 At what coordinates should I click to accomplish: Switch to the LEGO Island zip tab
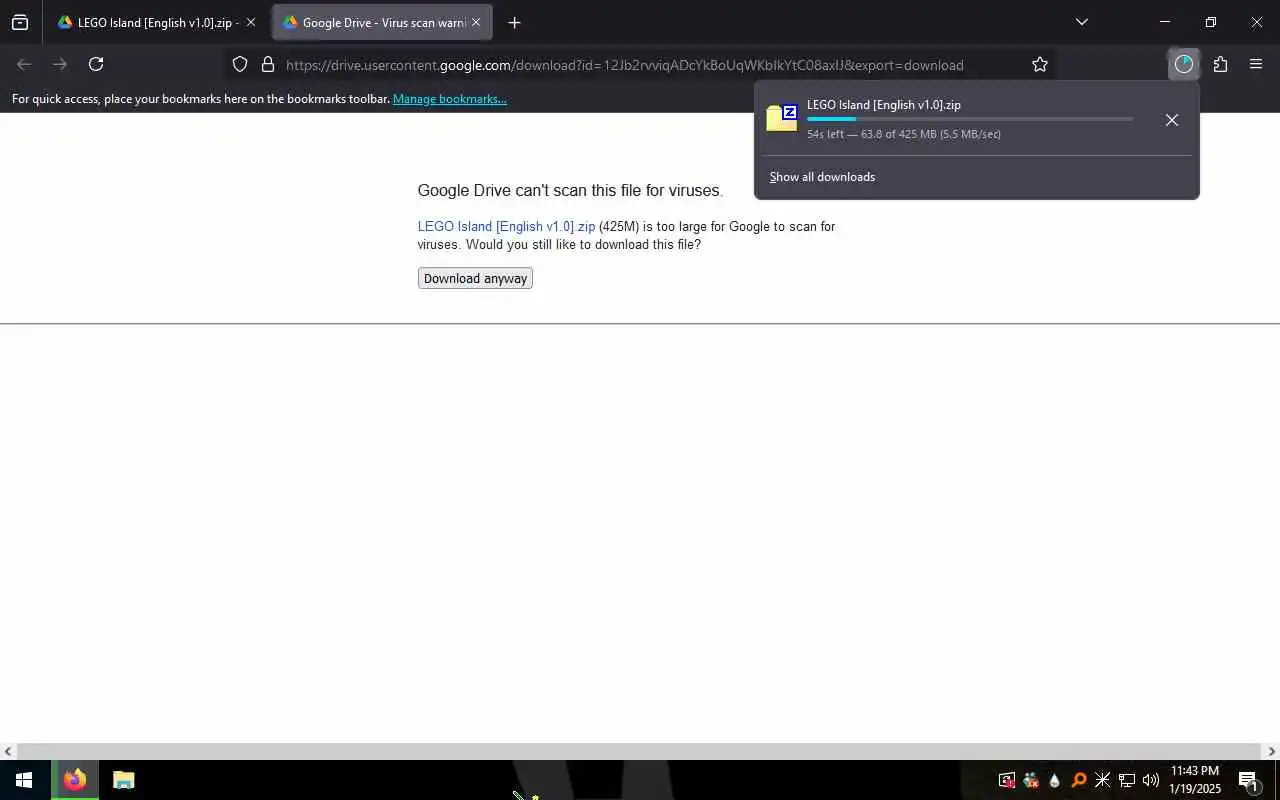click(157, 22)
